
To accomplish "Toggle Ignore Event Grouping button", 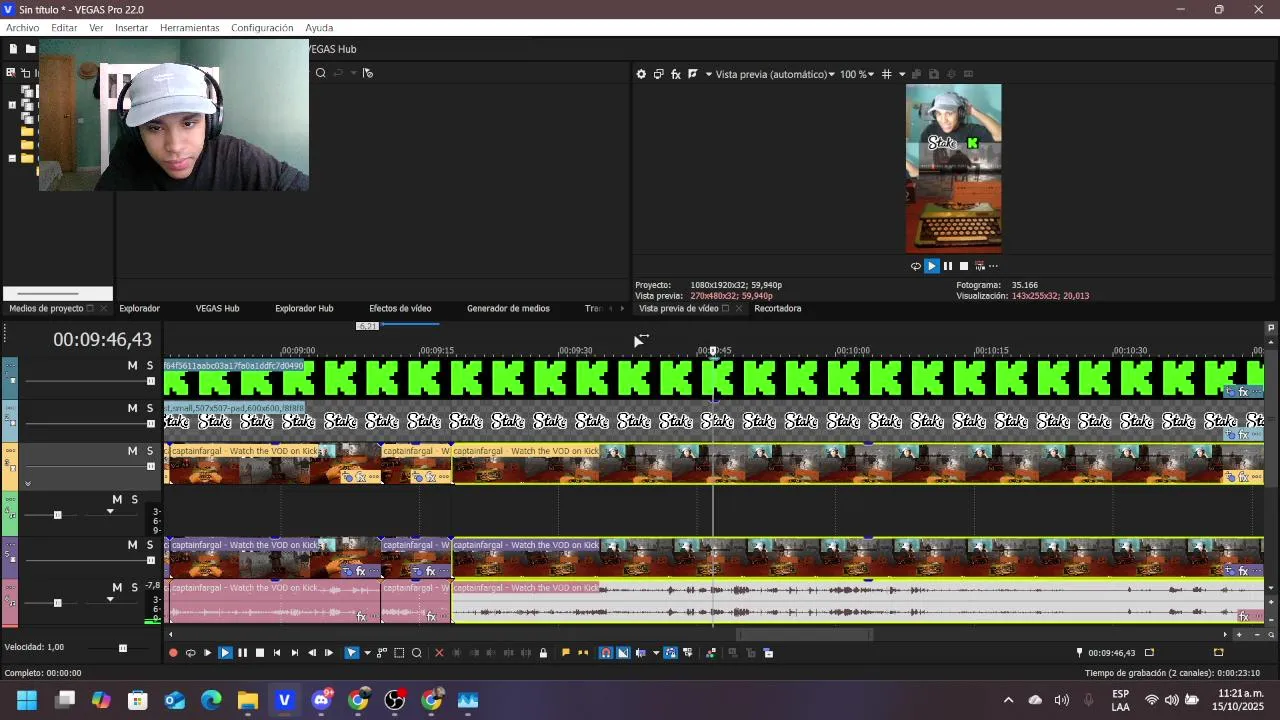I will tap(688, 653).
